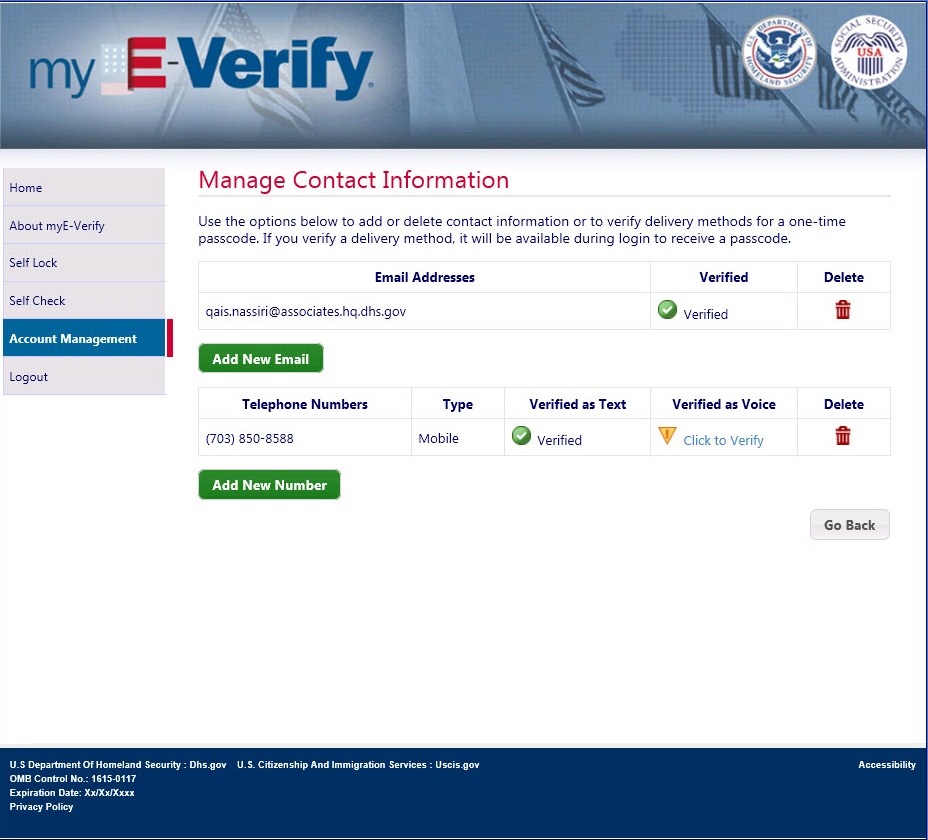Click the Add New Number button
Image resolution: width=928 pixels, height=840 pixels.
click(269, 485)
